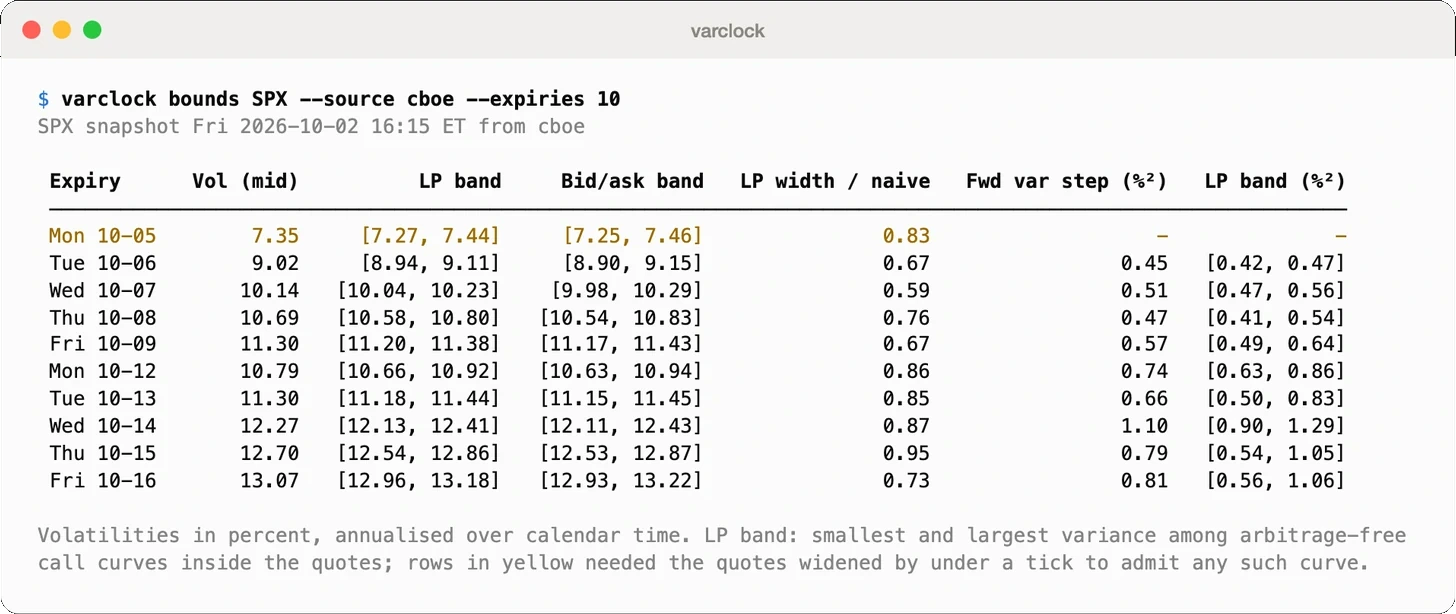Click the fwd var step value '1.10'
Image resolution: width=1456 pixels, height=614 pixels.
(1144, 426)
